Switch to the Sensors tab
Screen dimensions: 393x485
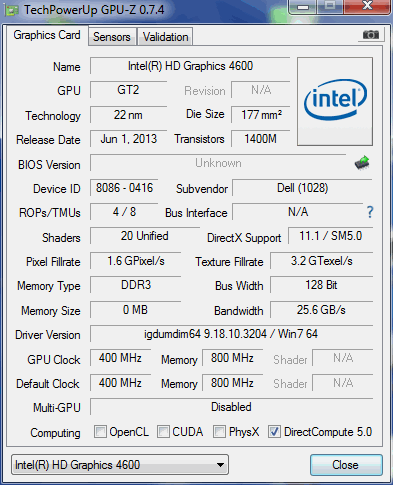click(112, 37)
